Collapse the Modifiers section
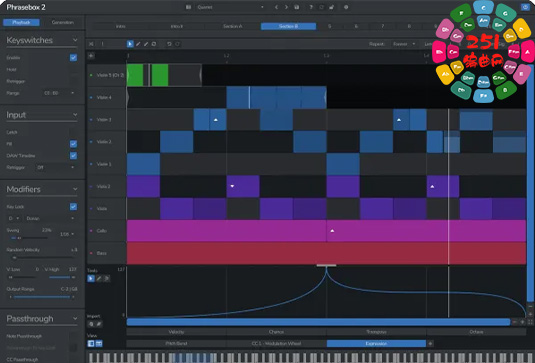This screenshot has width=535, height=363. [x=75, y=189]
